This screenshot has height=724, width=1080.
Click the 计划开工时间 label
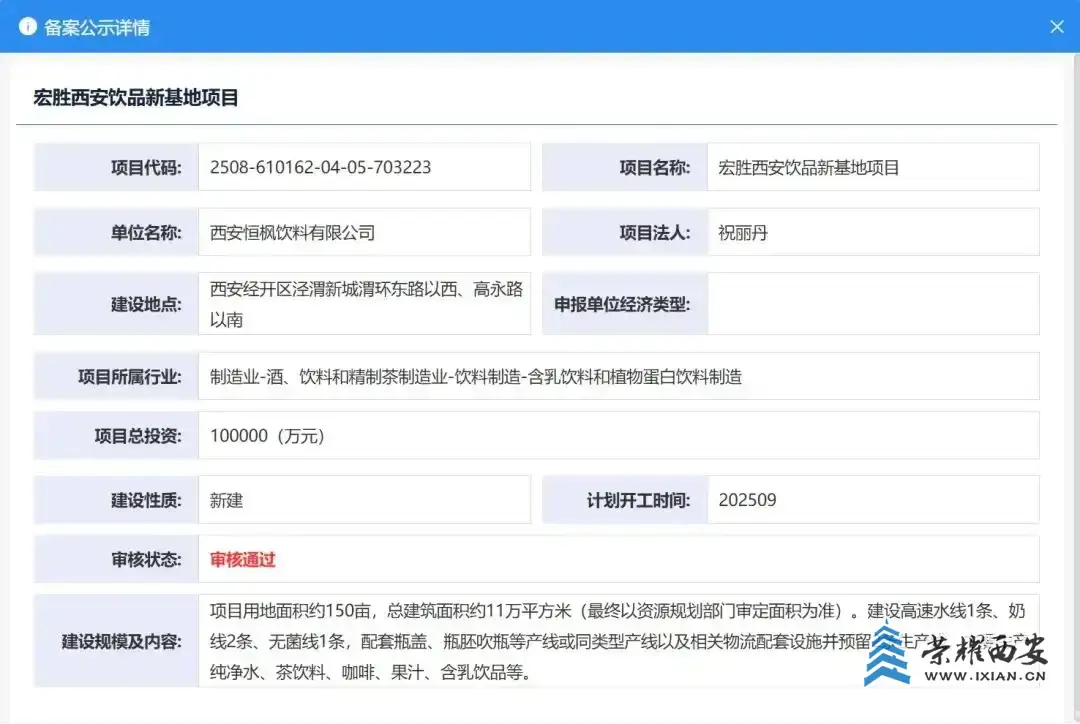[x=638, y=500]
